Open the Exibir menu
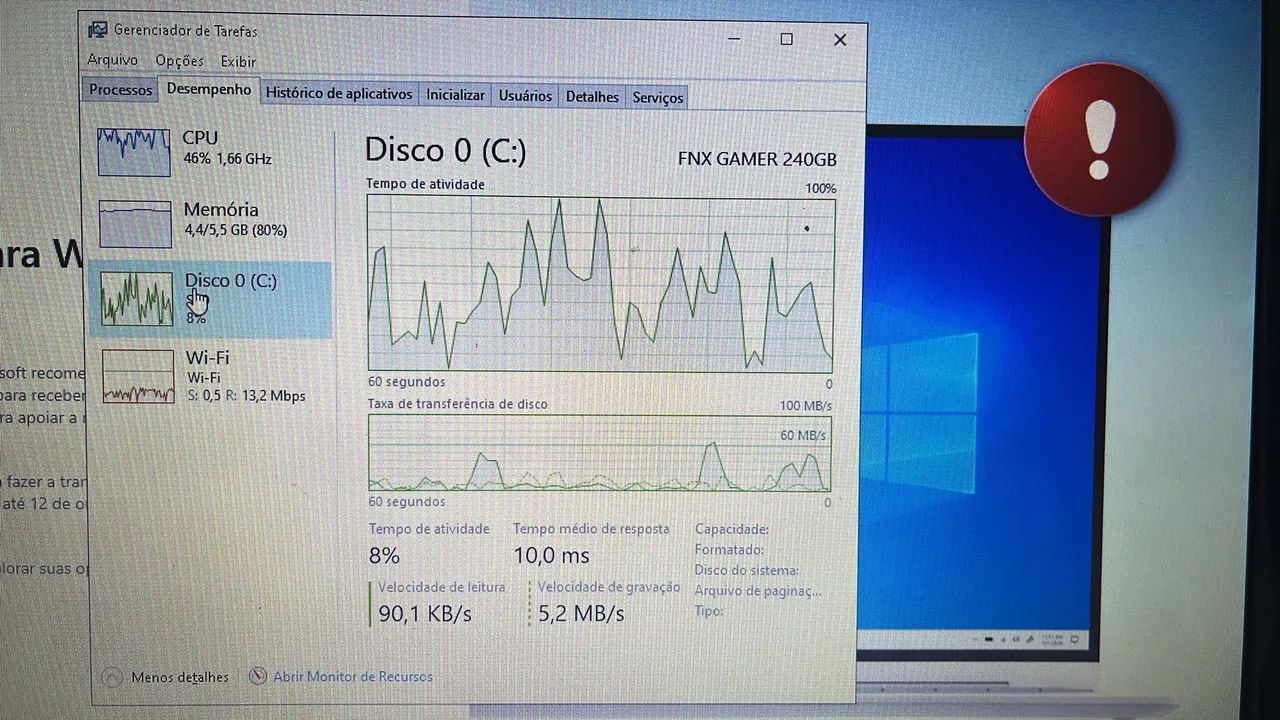This screenshot has height=720, width=1280. [238, 62]
